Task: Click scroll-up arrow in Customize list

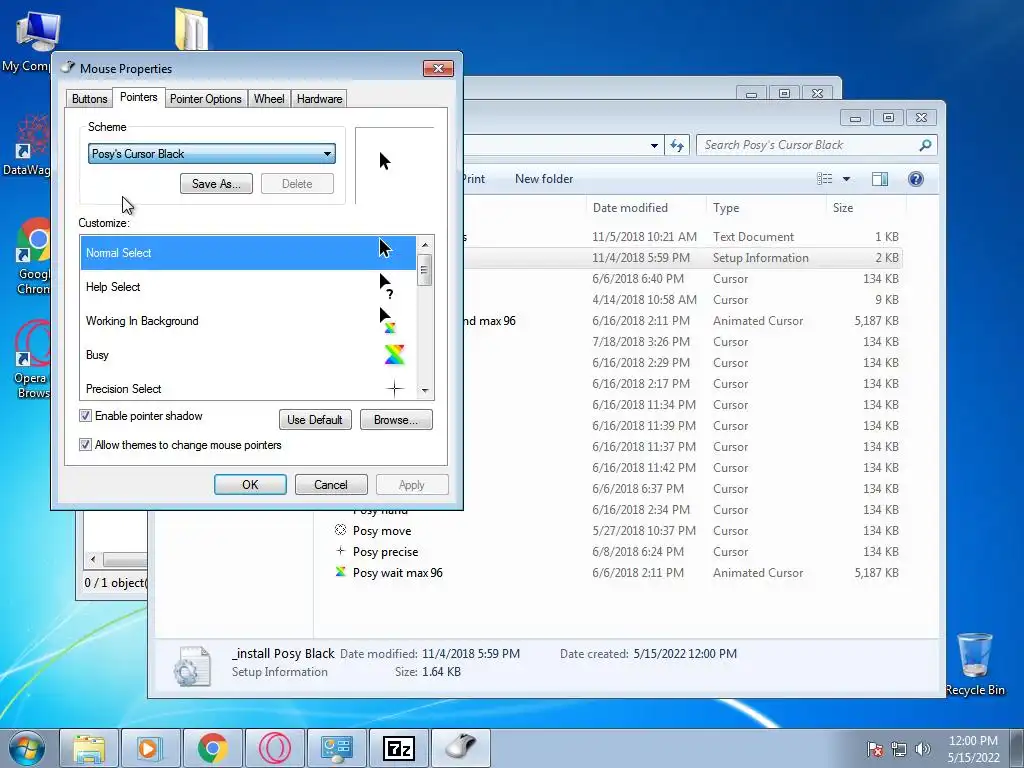Action: (425, 244)
